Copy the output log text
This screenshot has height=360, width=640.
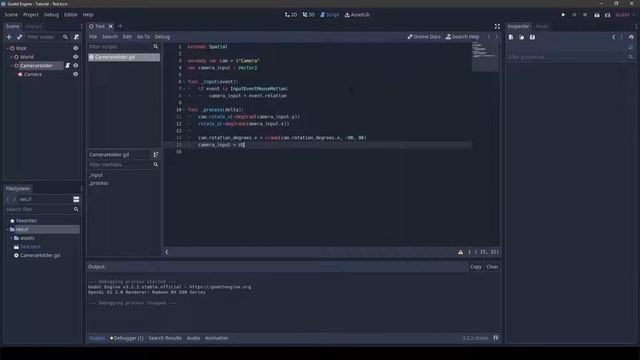pyautogui.click(x=476, y=267)
